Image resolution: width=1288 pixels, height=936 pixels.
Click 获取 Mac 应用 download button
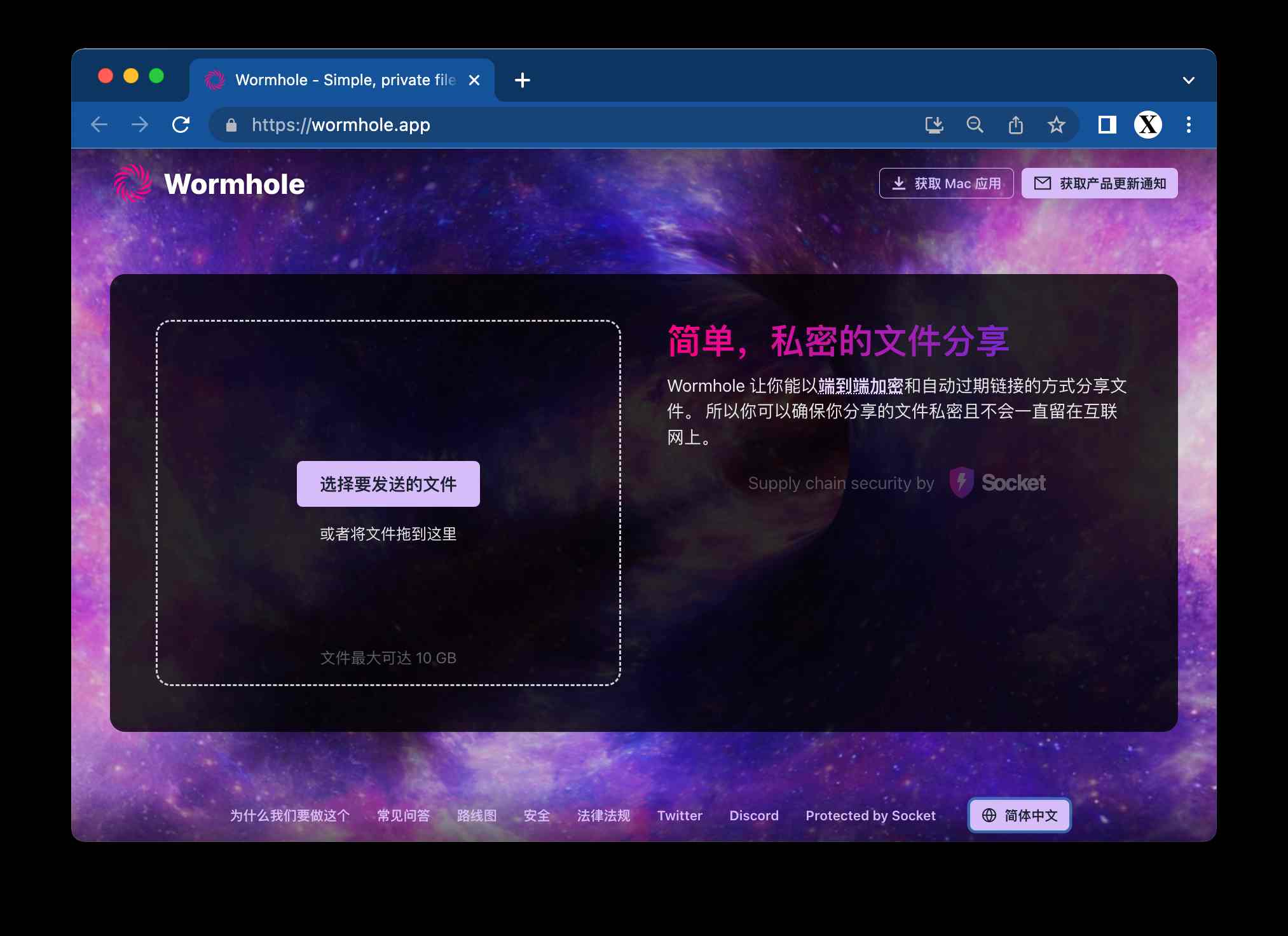tap(946, 183)
